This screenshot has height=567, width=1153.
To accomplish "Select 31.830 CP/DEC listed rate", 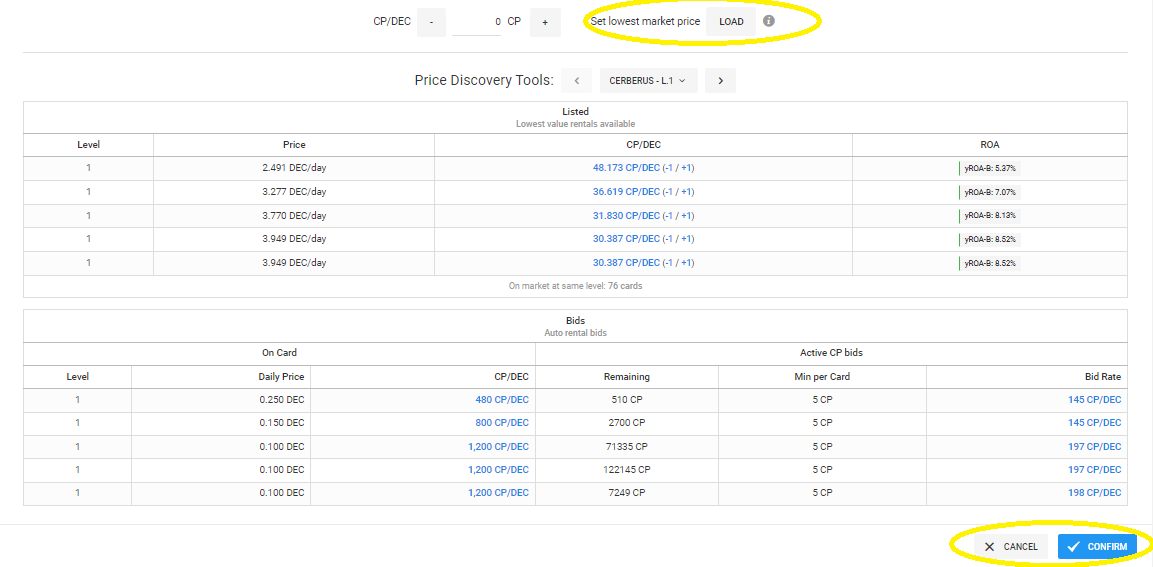I will [626, 215].
